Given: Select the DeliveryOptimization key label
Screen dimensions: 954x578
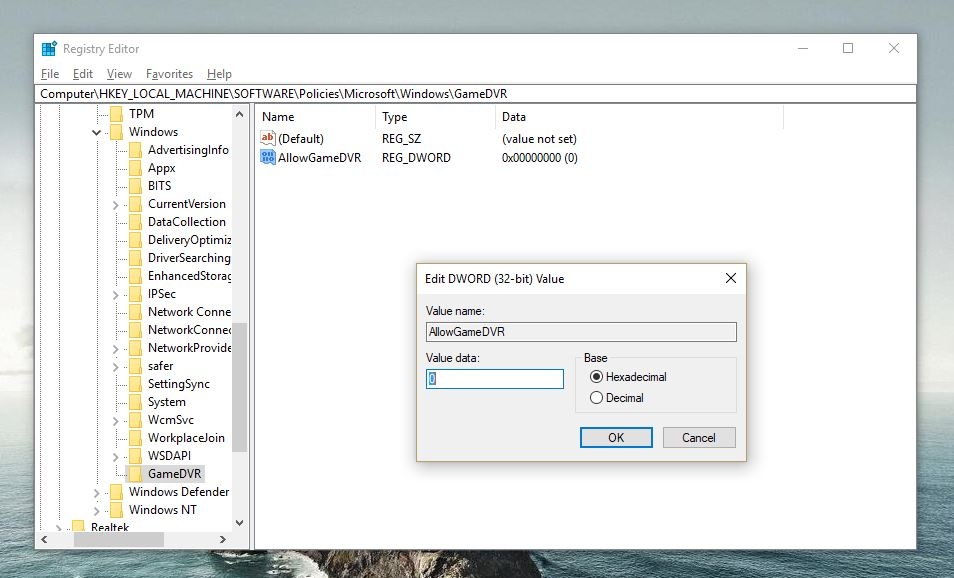Looking at the screenshot, I should [189, 240].
